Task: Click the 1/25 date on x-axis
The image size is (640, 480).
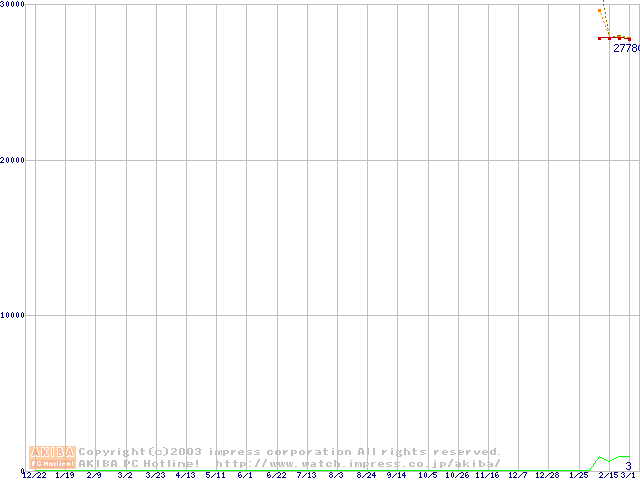Action: coord(579,476)
